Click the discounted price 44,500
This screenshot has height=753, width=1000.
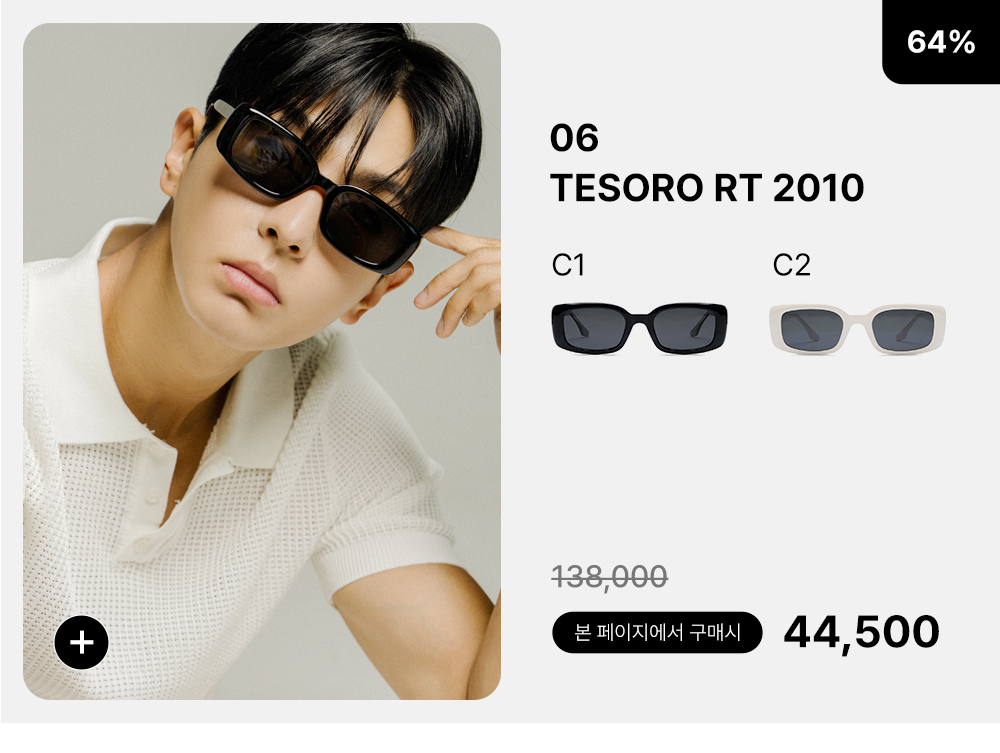pyautogui.click(x=861, y=633)
